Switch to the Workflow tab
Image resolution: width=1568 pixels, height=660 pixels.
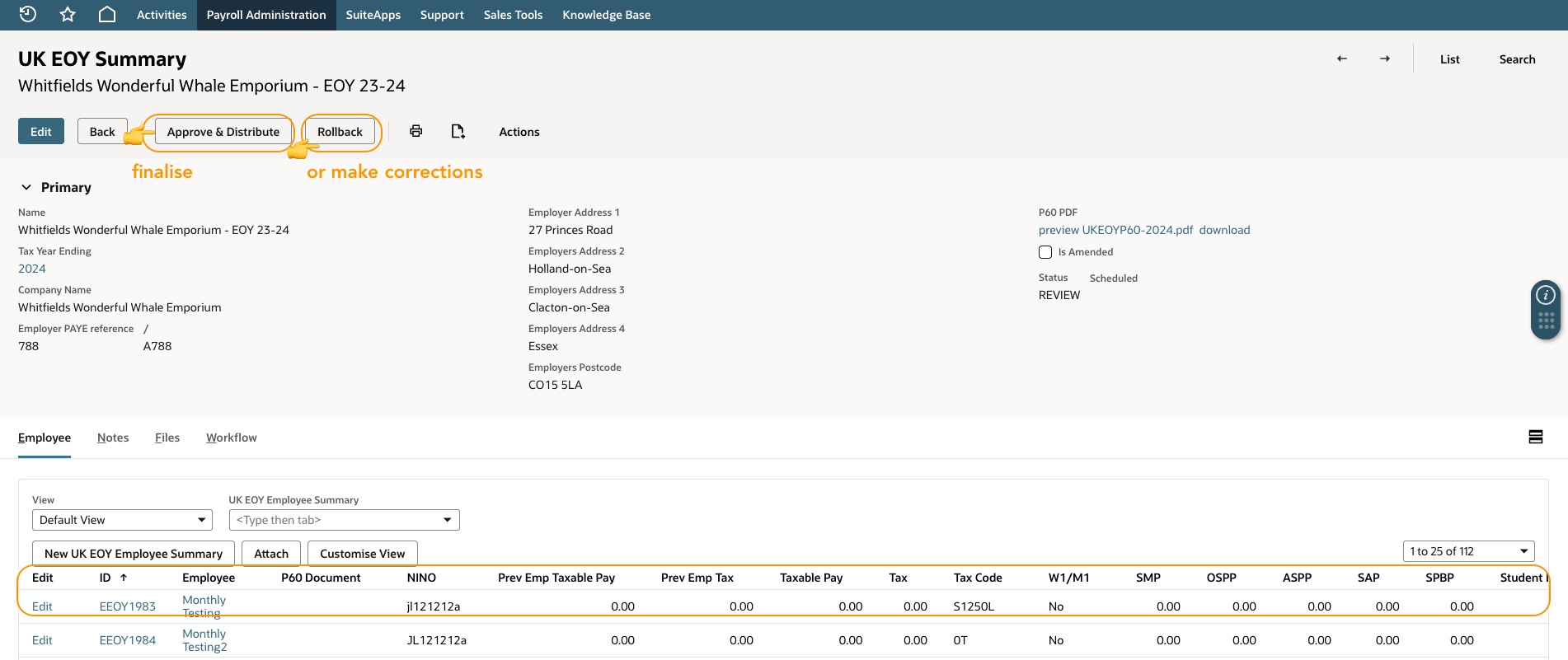[232, 438]
